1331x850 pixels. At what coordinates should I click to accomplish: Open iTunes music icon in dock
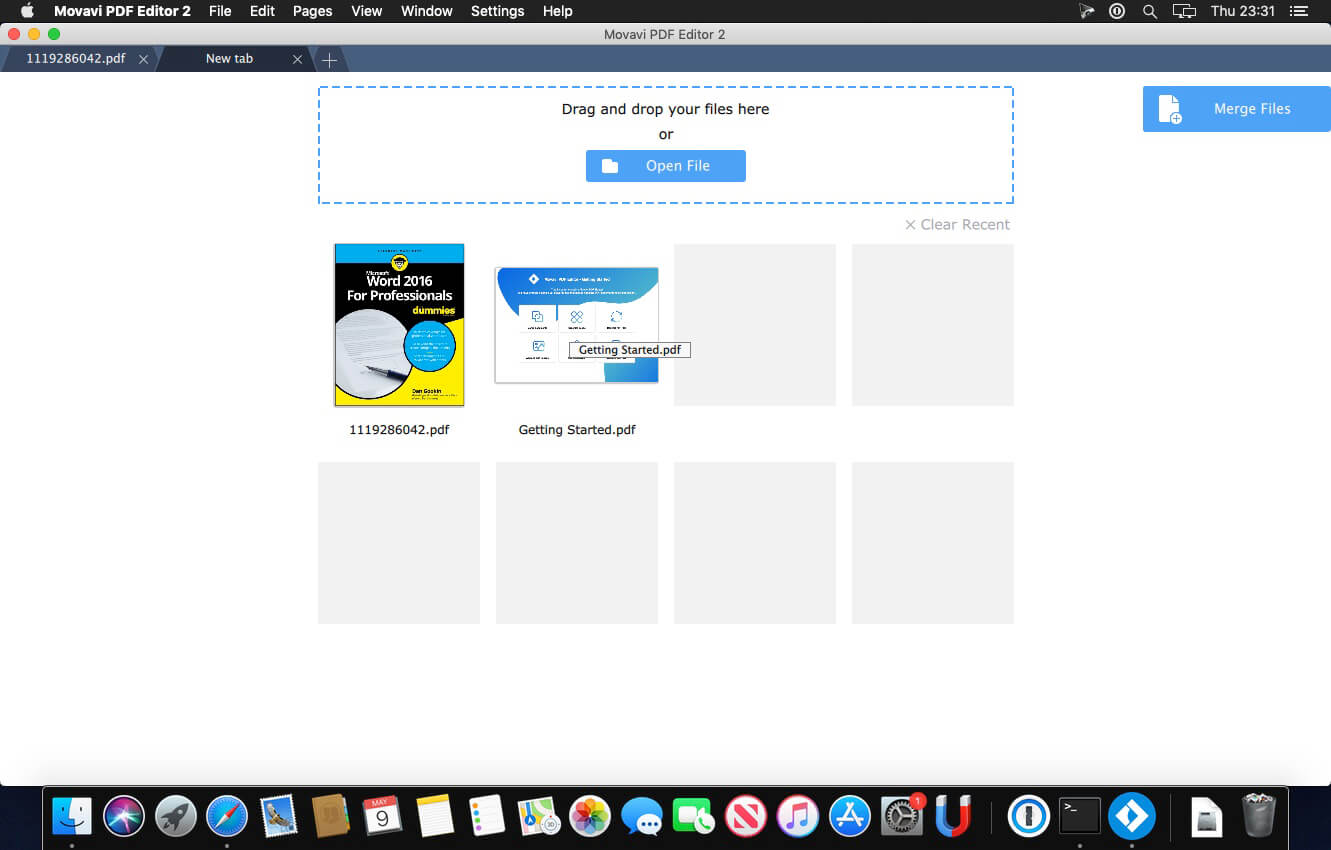797,816
